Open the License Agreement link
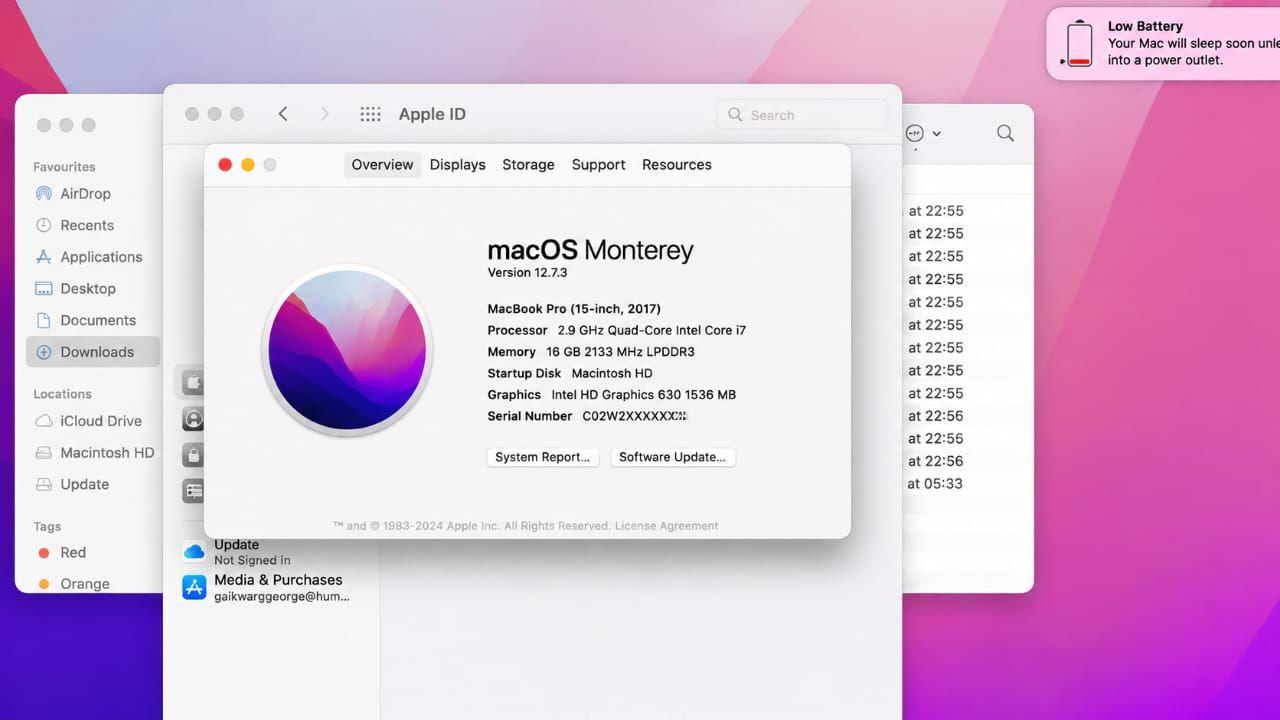Viewport: 1280px width, 720px height. coord(666,526)
